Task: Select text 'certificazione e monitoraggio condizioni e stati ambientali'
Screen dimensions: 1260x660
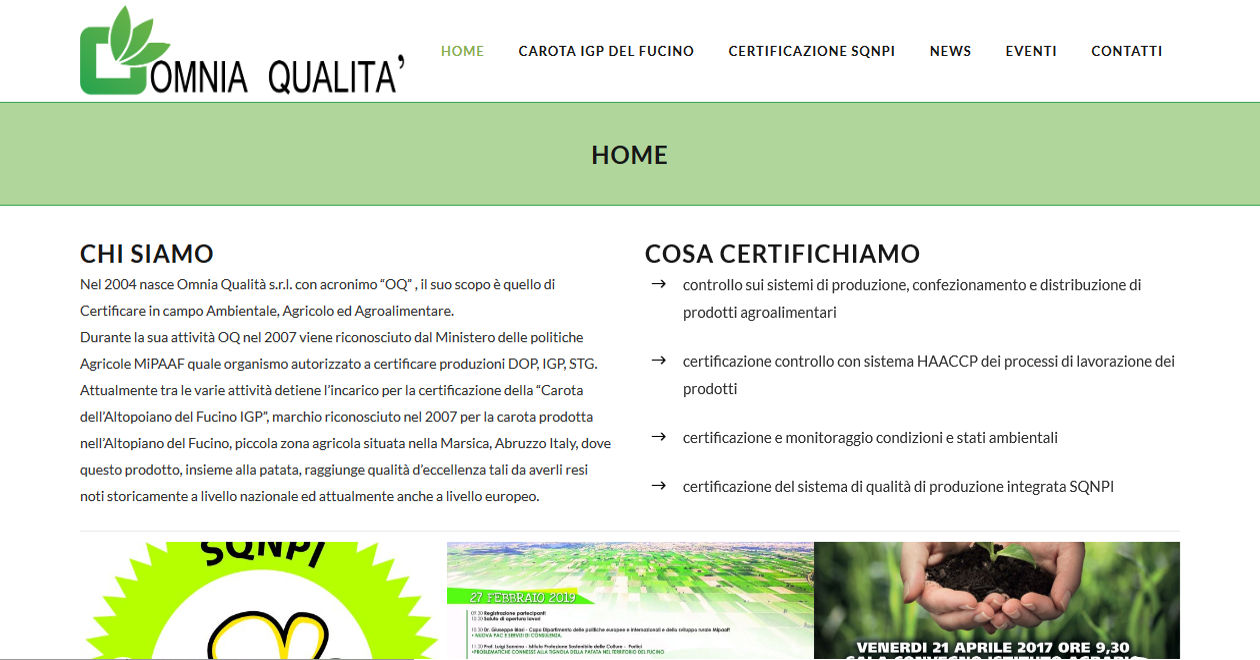Action: (870, 438)
